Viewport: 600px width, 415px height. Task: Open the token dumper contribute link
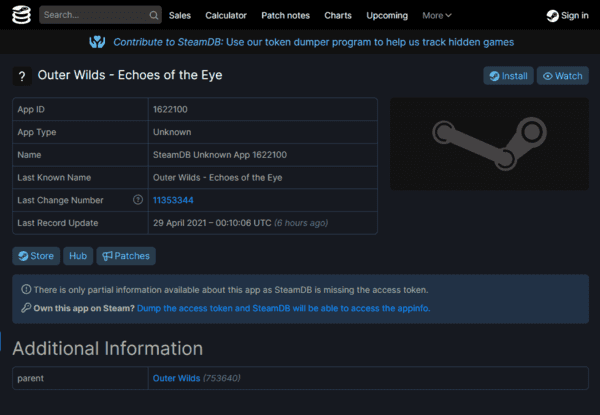(313, 42)
